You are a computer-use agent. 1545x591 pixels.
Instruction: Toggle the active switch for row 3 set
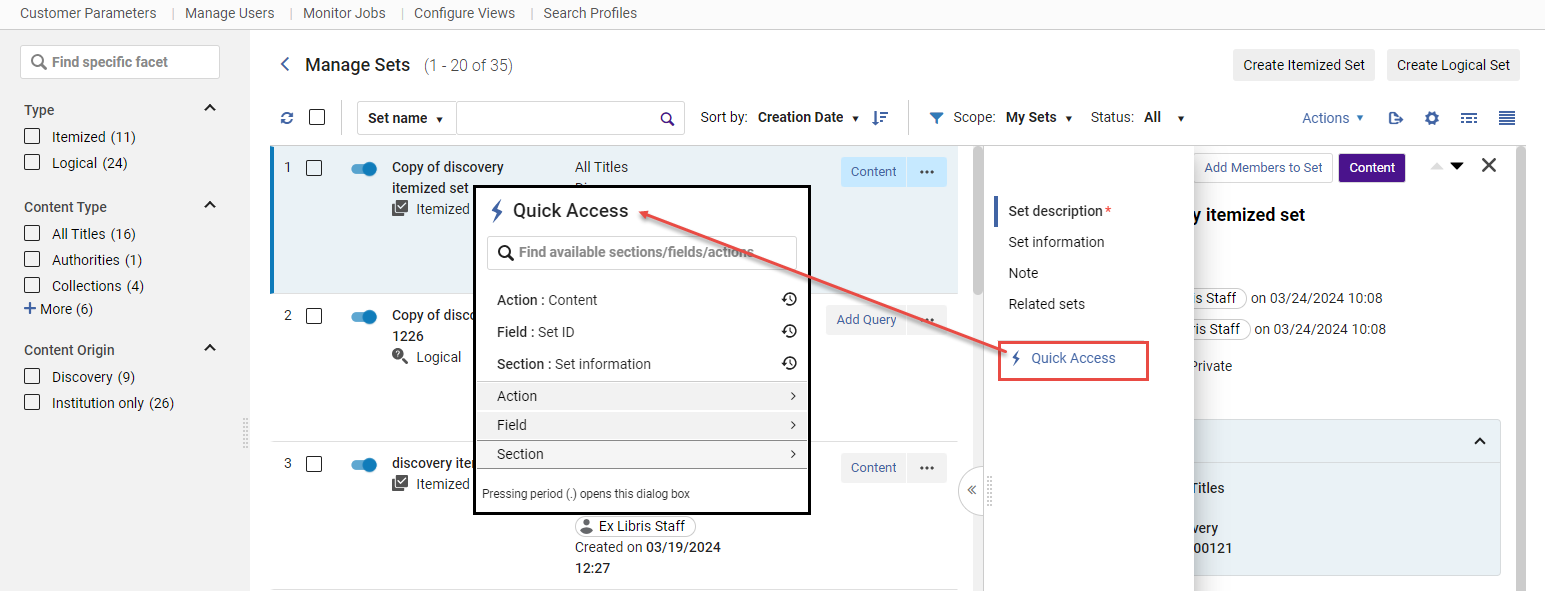(364, 465)
